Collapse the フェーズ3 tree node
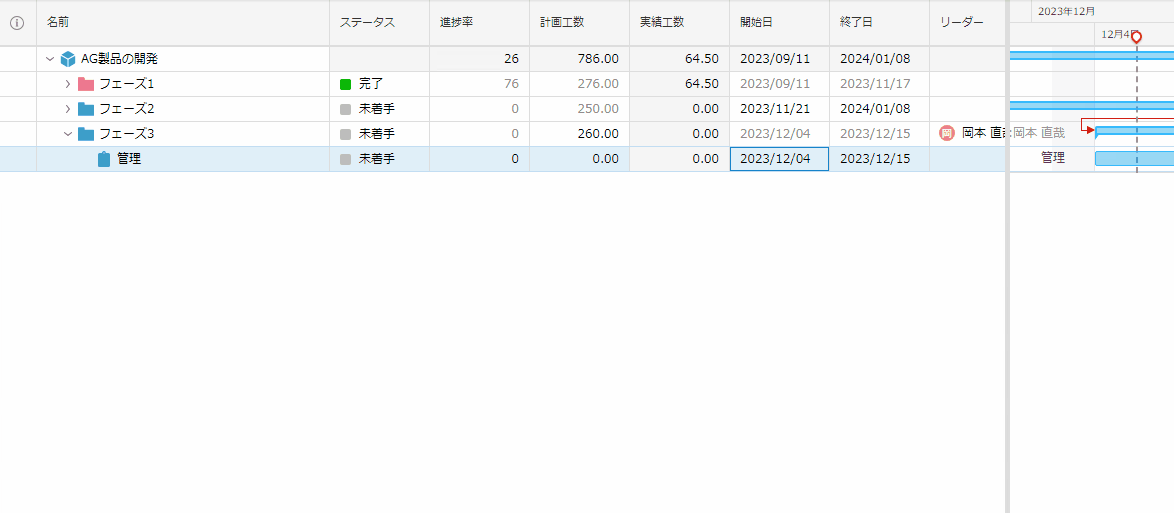 (x=68, y=134)
